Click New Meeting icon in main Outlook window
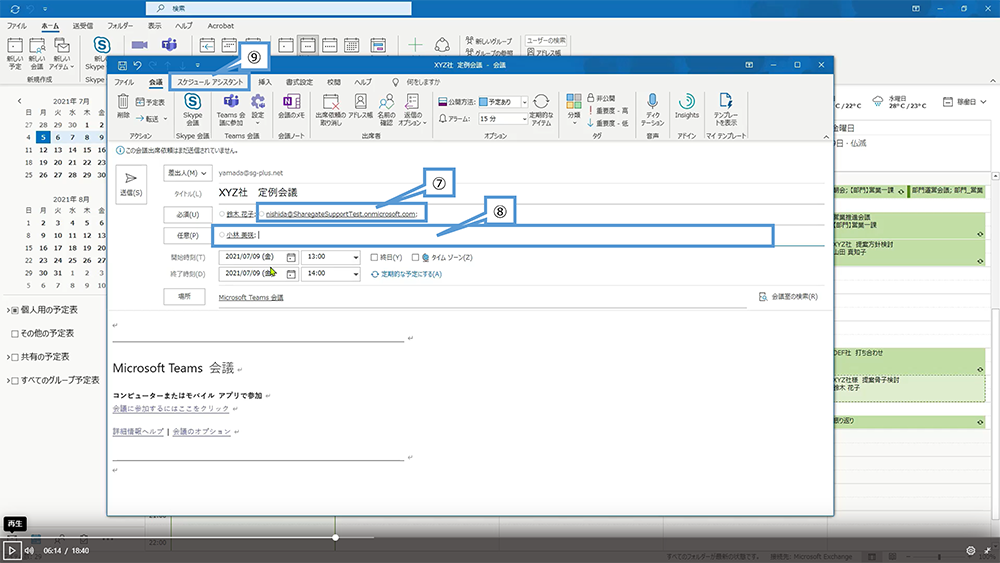Image resolution: width=1000 pixels, height=563 pixels. [38, 45]
